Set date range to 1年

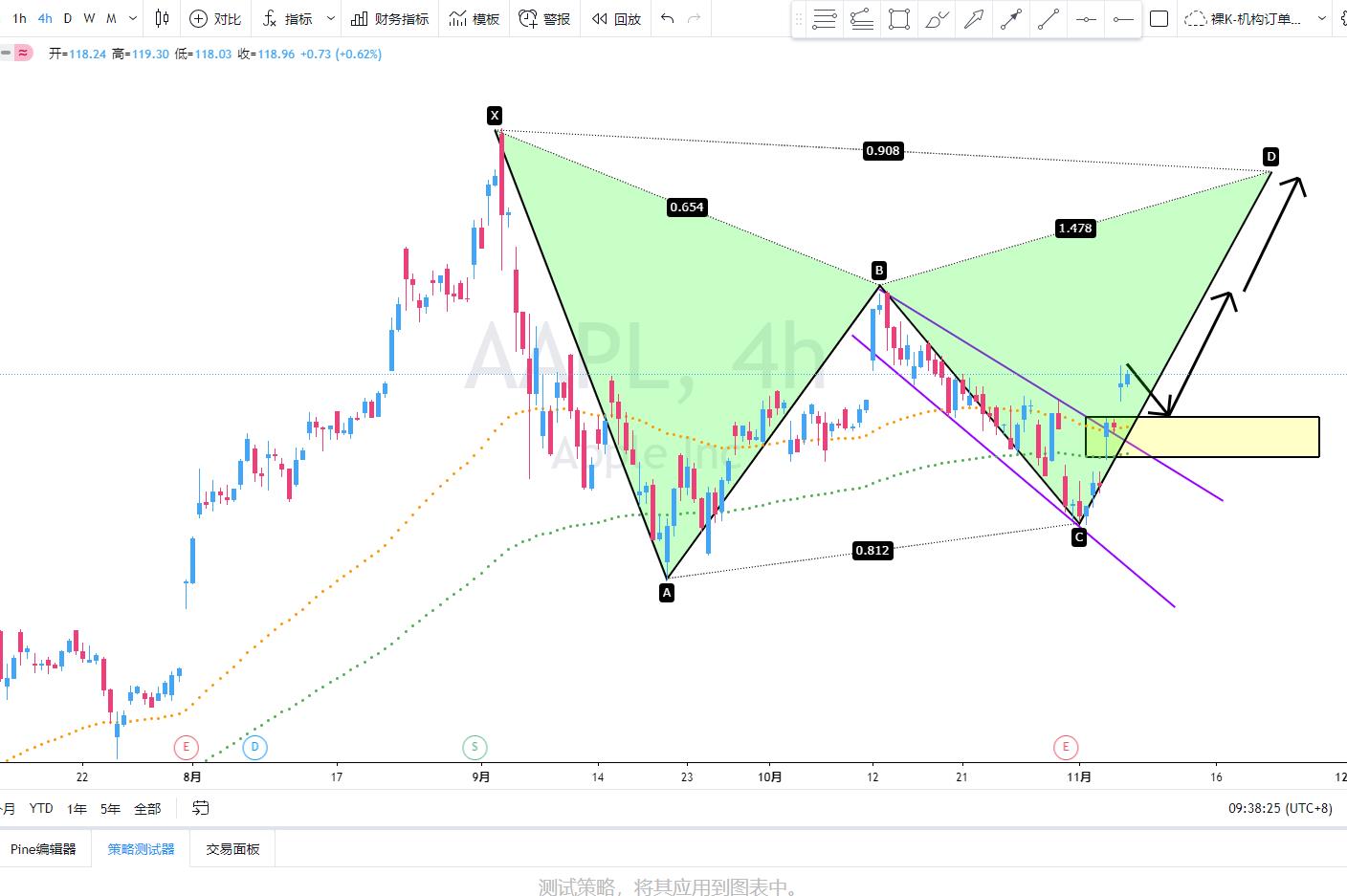coord(77,808)
